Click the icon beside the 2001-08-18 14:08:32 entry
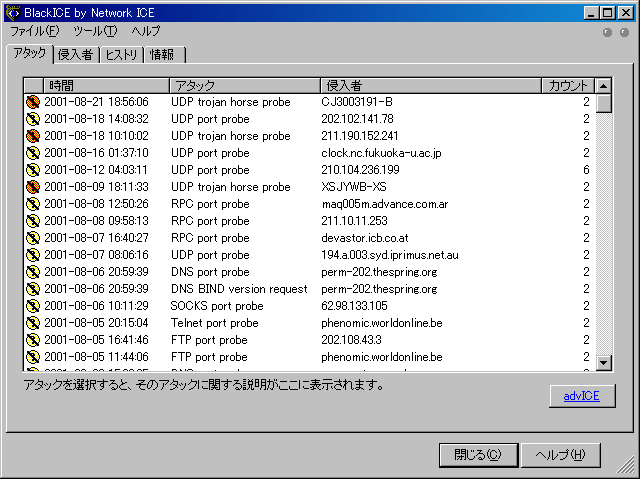Screen dimensions: 640x479 point(33,119)
